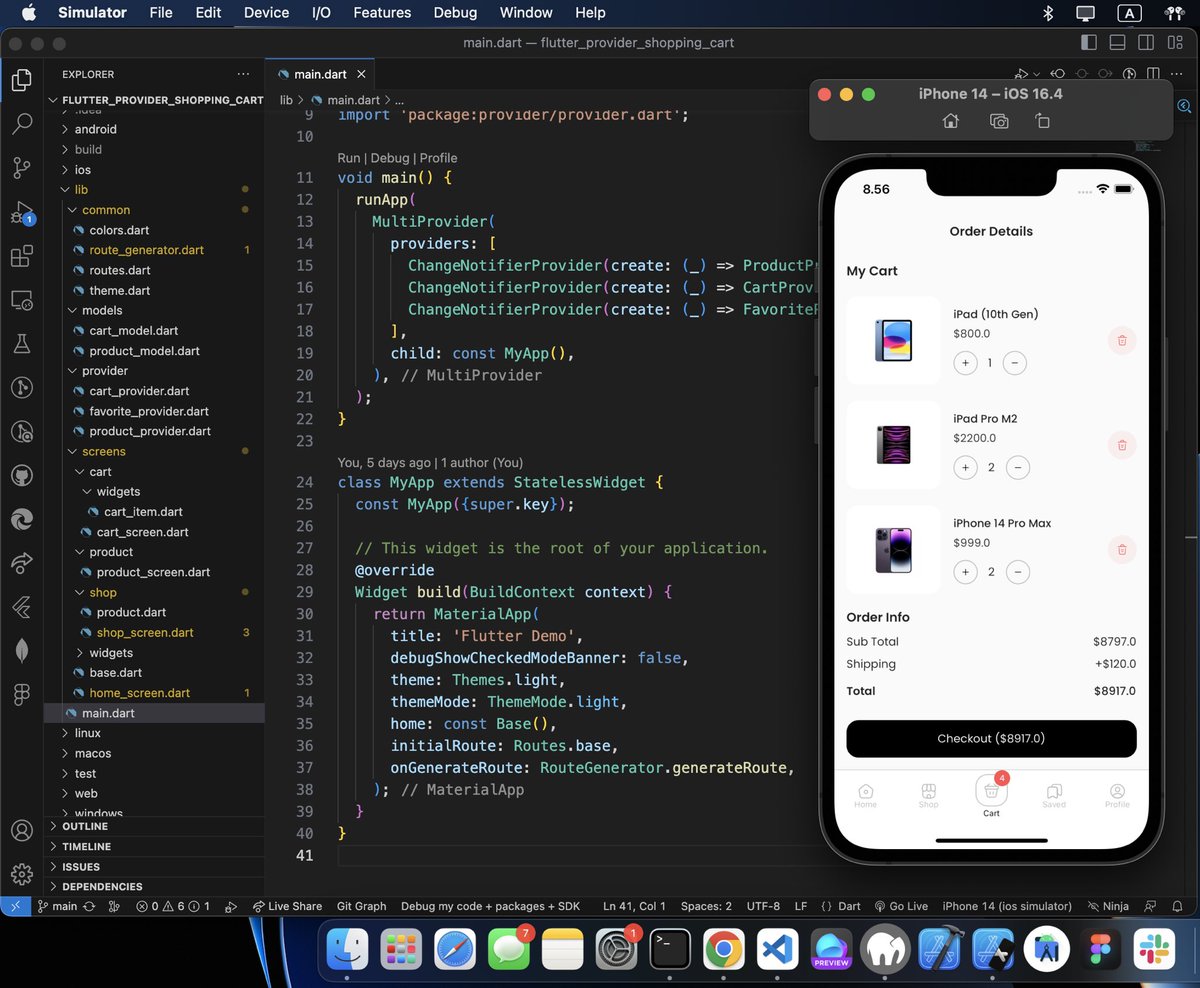Open the Figma icon in activity bar
Screen dimensions: 1200x988
coord(21,693)
